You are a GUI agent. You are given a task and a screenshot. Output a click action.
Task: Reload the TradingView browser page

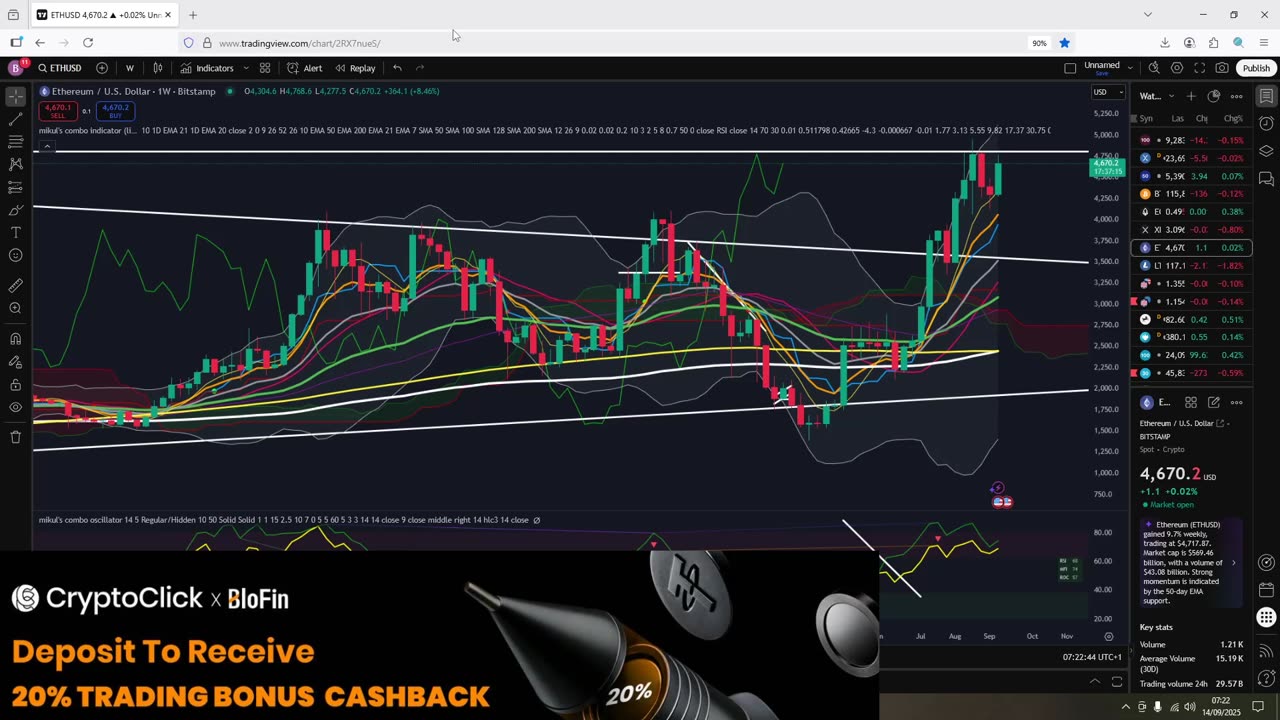pos(88,43)
